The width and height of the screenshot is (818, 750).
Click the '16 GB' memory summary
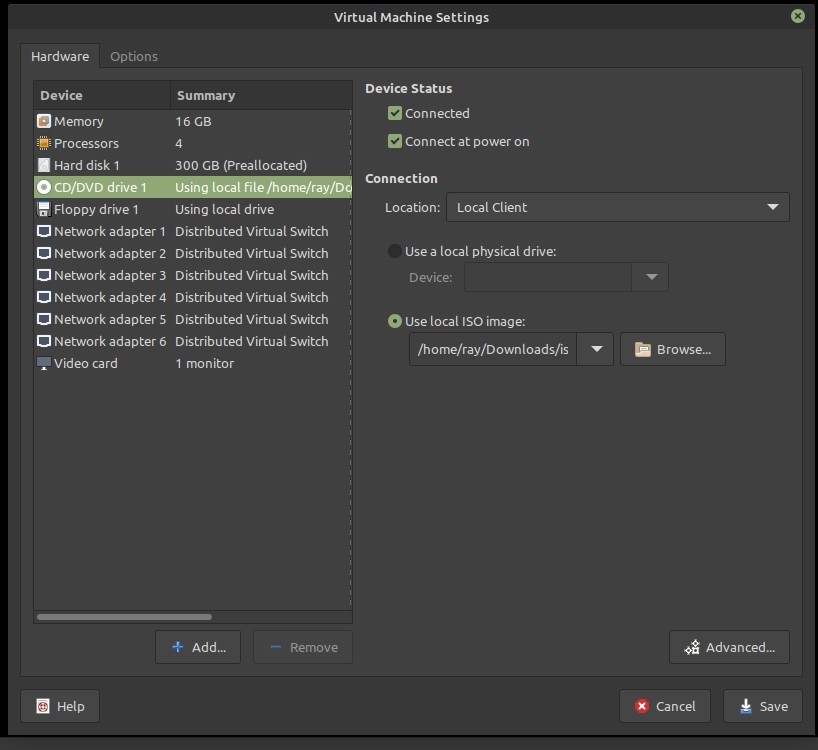coord(193,122)
